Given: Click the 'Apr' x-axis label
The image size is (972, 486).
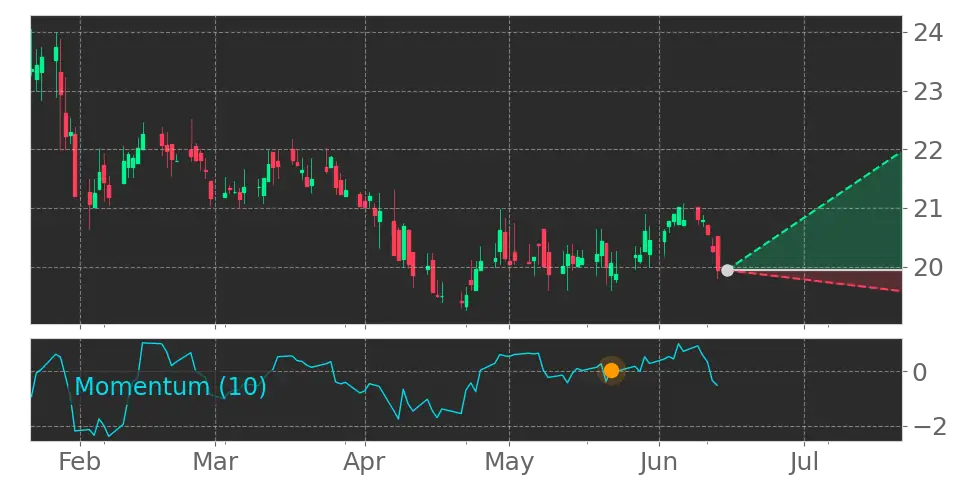Looking at the screenshot, I should 365,462.
